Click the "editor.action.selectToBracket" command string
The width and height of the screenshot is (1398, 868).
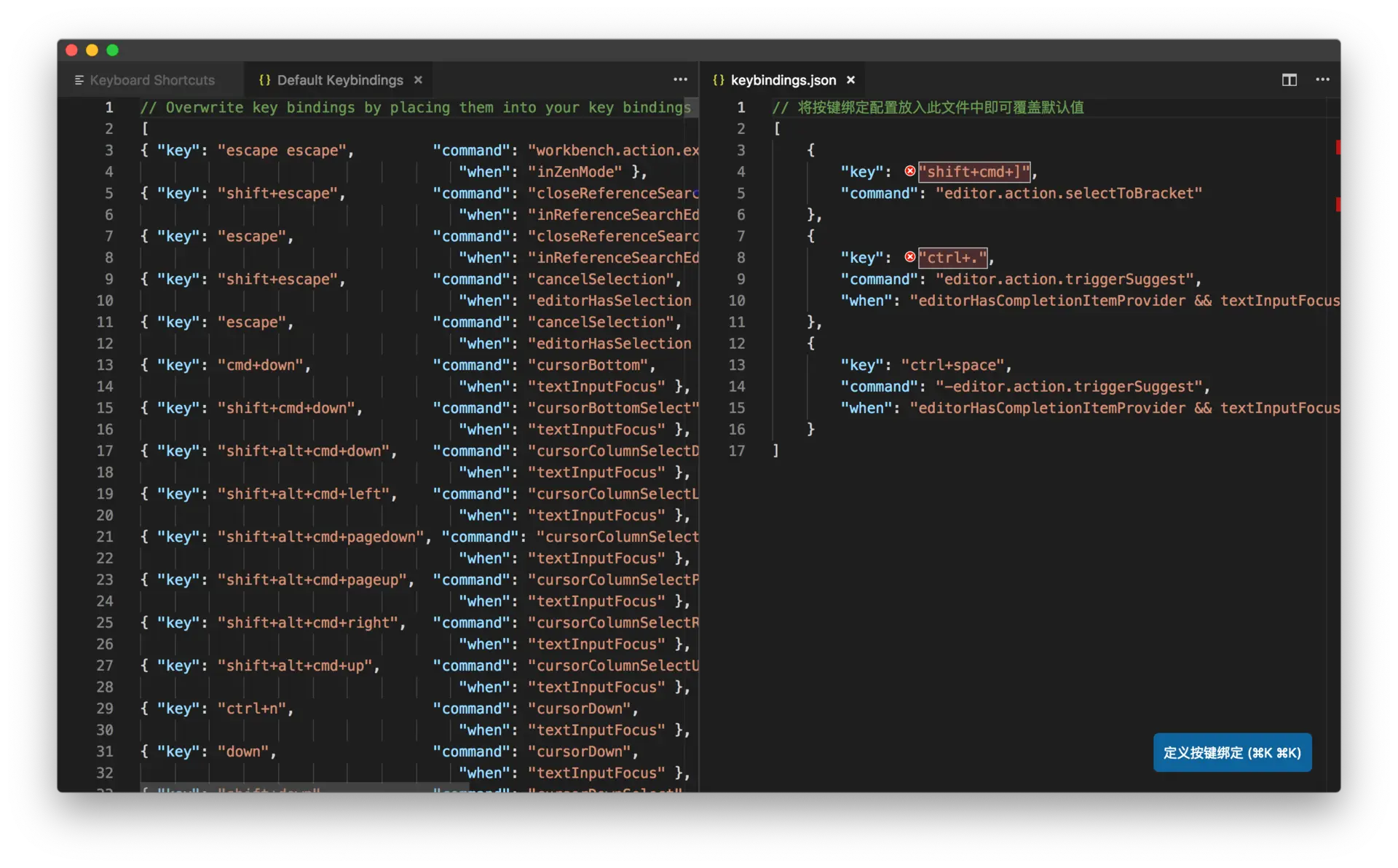1068,194
